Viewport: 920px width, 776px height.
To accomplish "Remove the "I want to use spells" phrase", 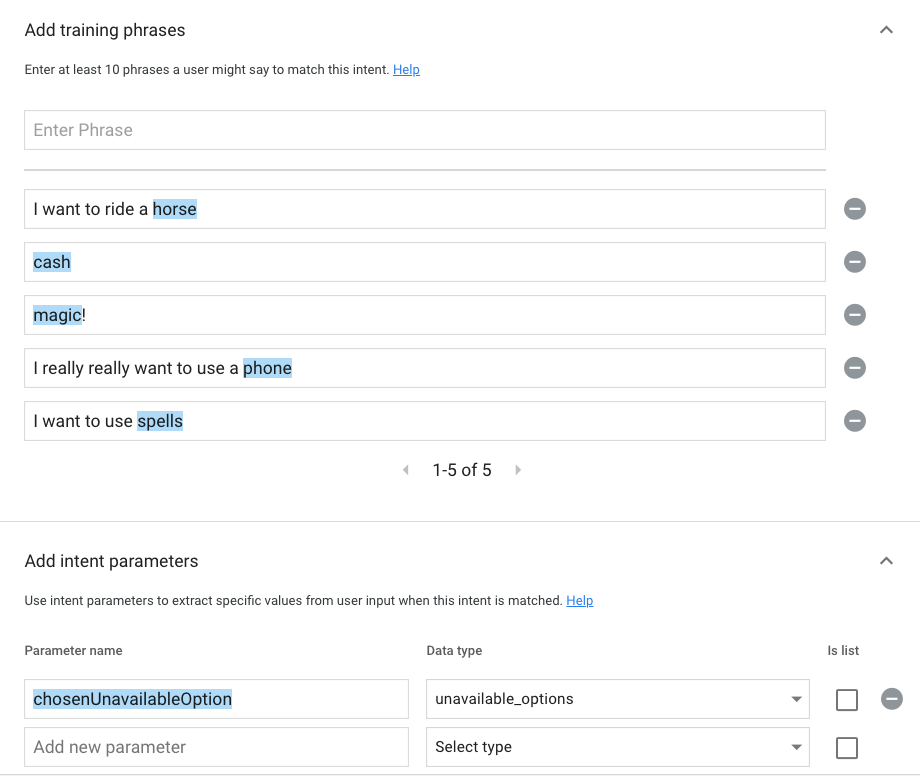I will [x=854, y=421].
